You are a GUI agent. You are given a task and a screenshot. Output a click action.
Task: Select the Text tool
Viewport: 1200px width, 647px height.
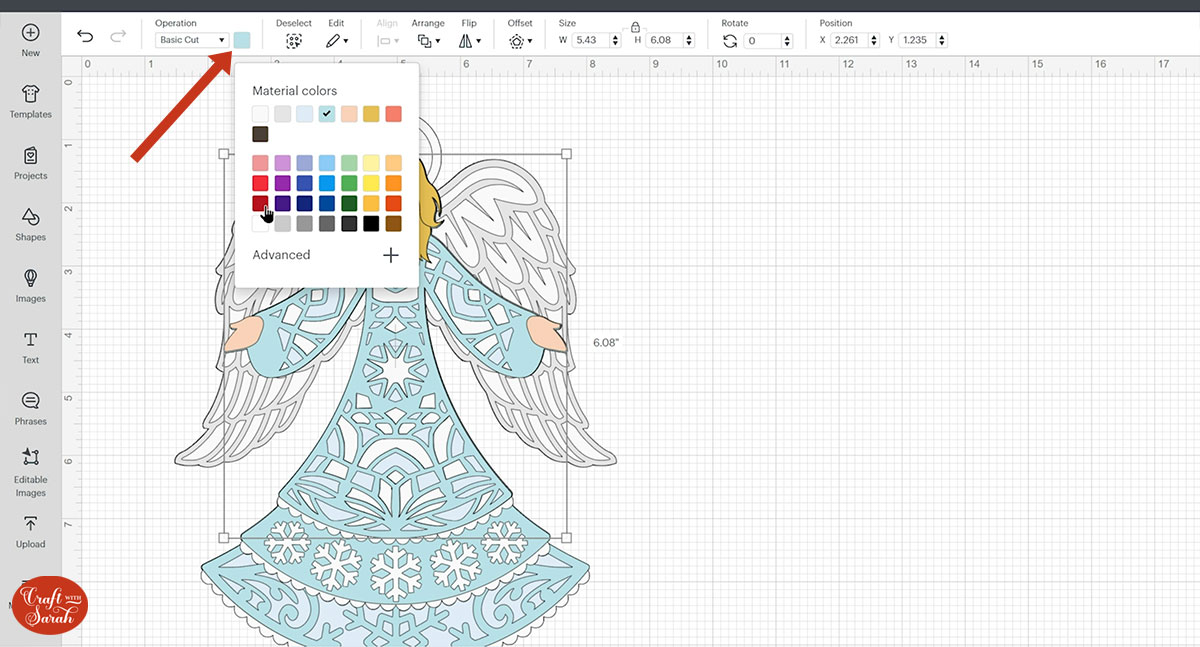30,346
